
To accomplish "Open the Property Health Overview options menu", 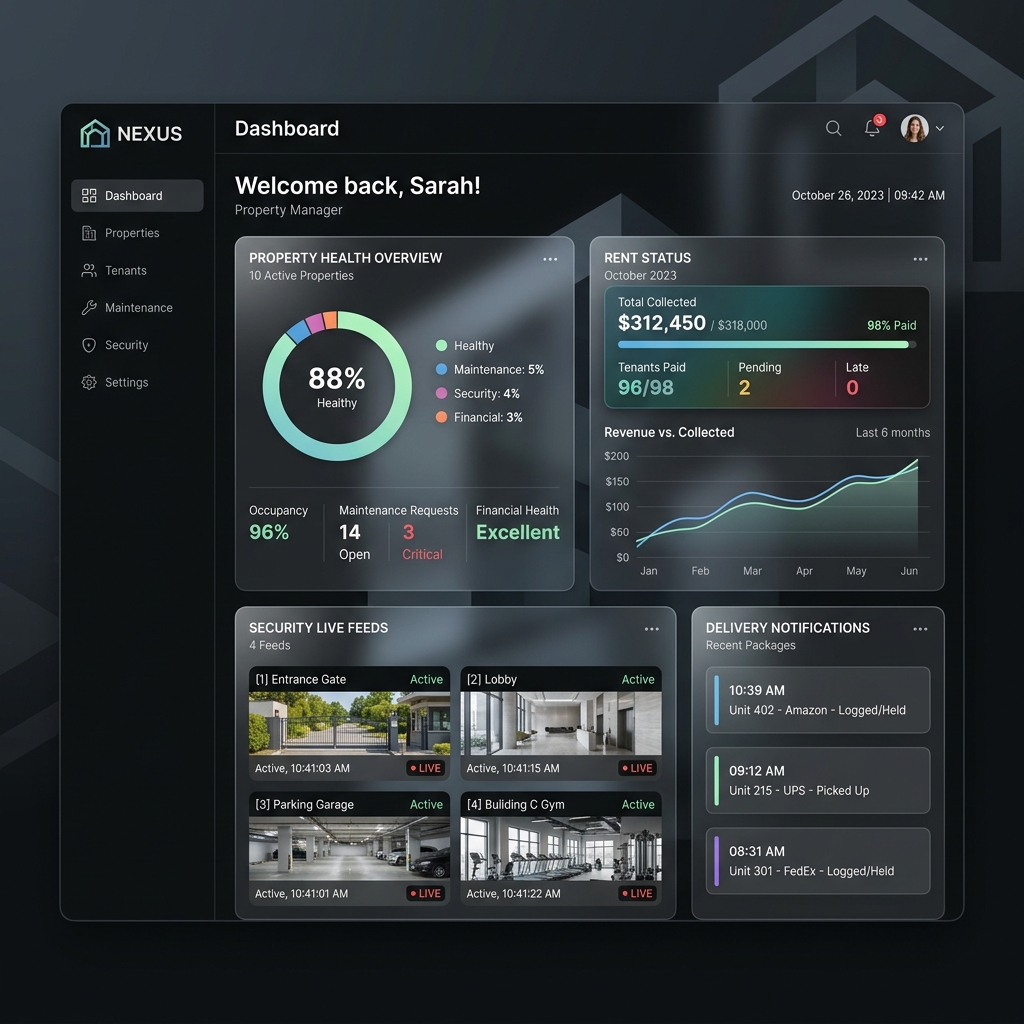I will [x=550, y=258].
